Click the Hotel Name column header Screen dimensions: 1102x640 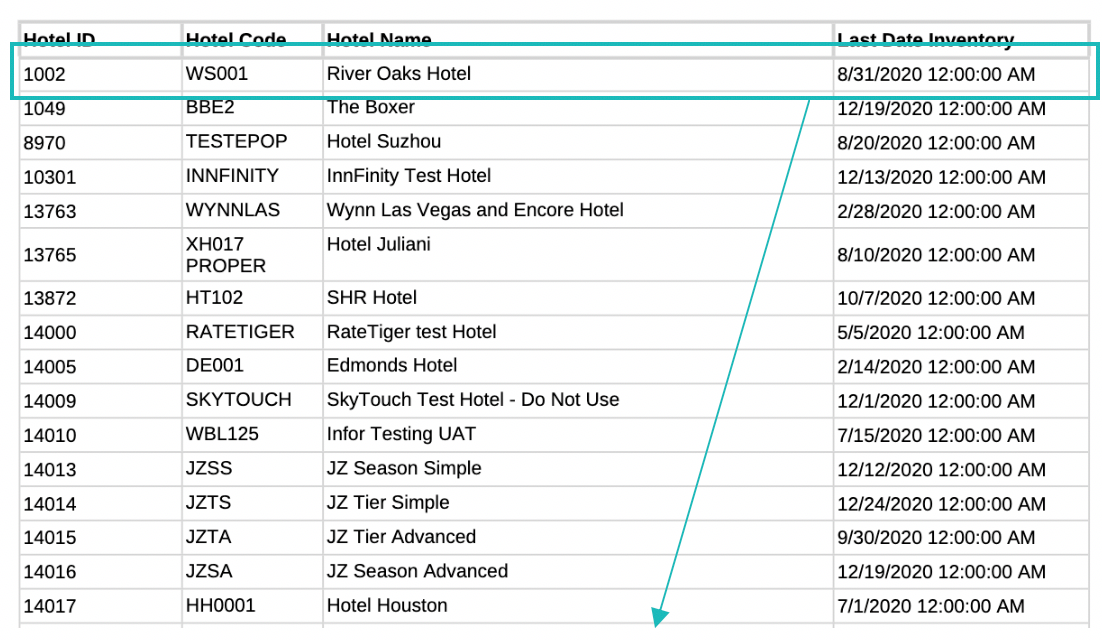point(379,40)
